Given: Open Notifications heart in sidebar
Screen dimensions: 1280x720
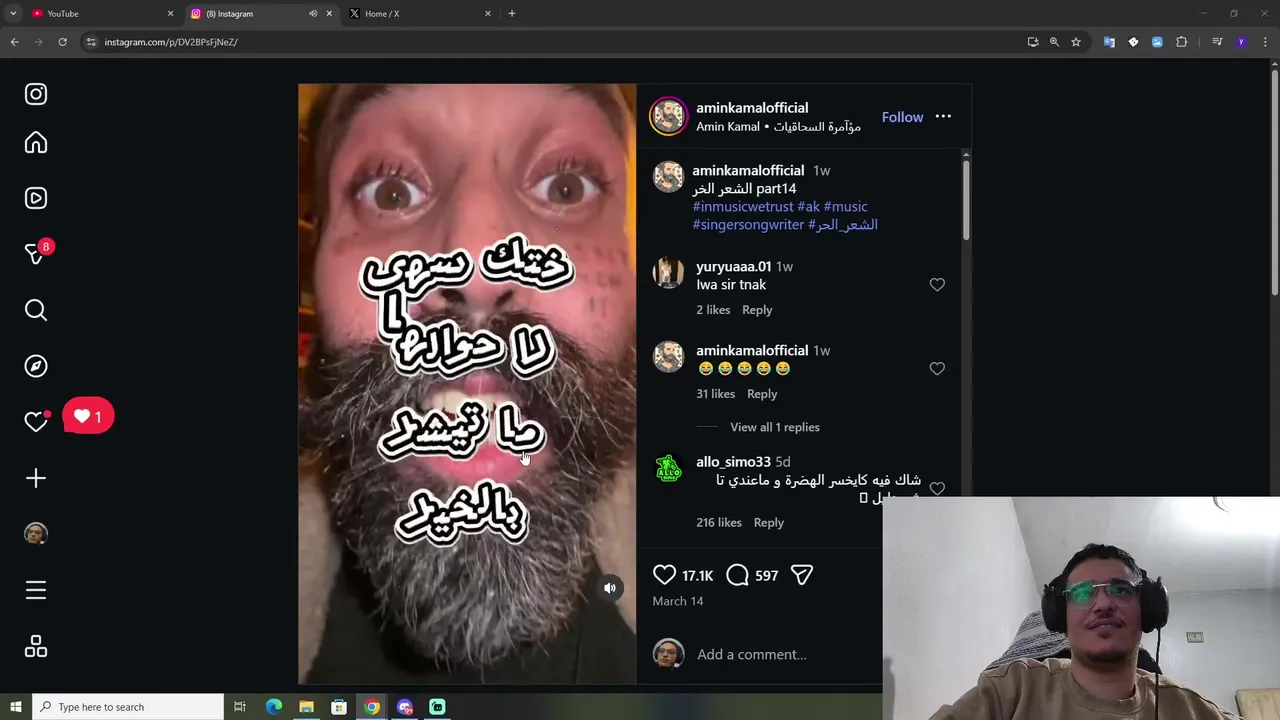Looking at the screenshot, I should coord(36,422).
